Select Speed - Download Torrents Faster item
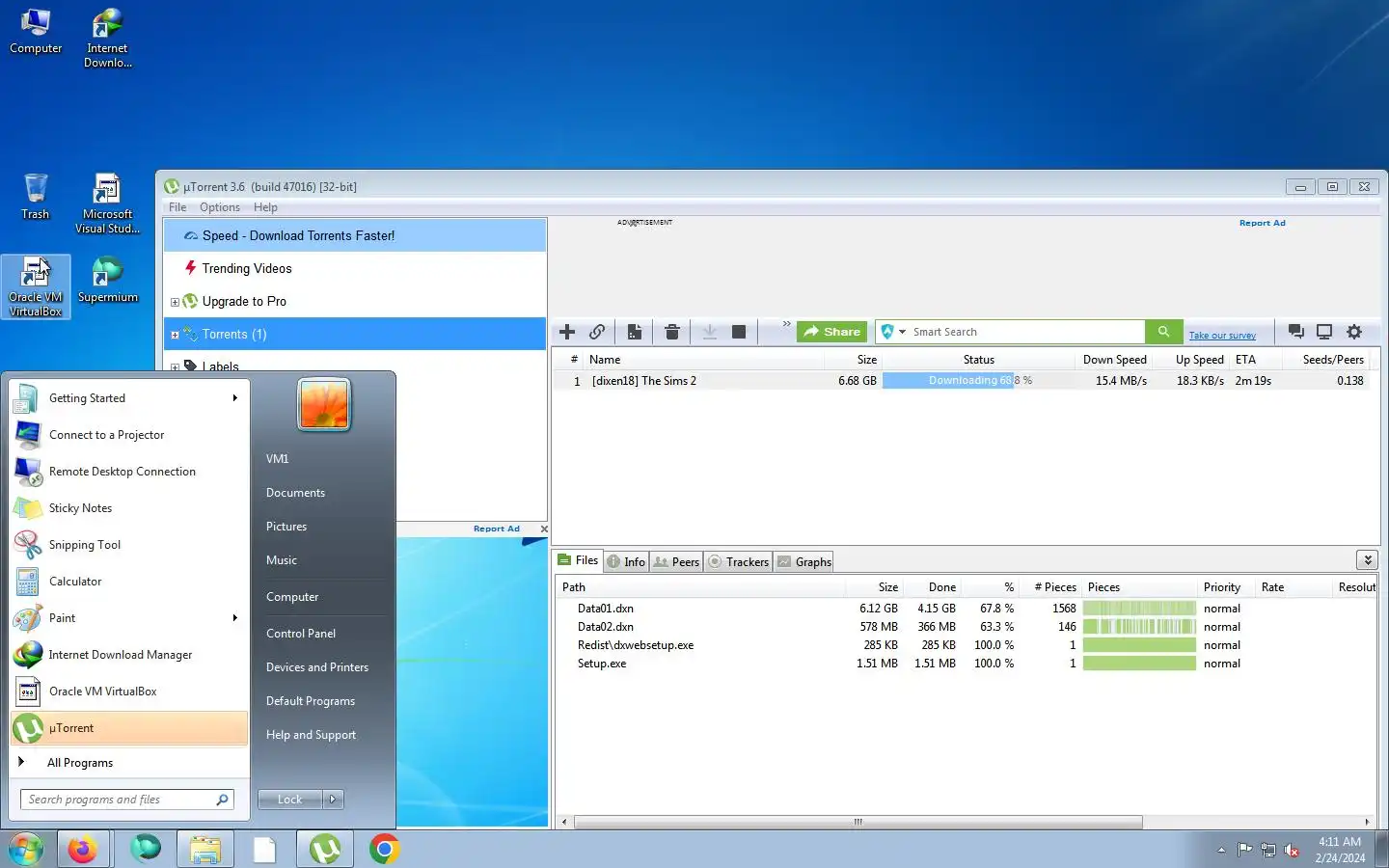Image resolution: width=1389 pixels, height=868 pixels. pyautogui.click(x=355, y=235)
